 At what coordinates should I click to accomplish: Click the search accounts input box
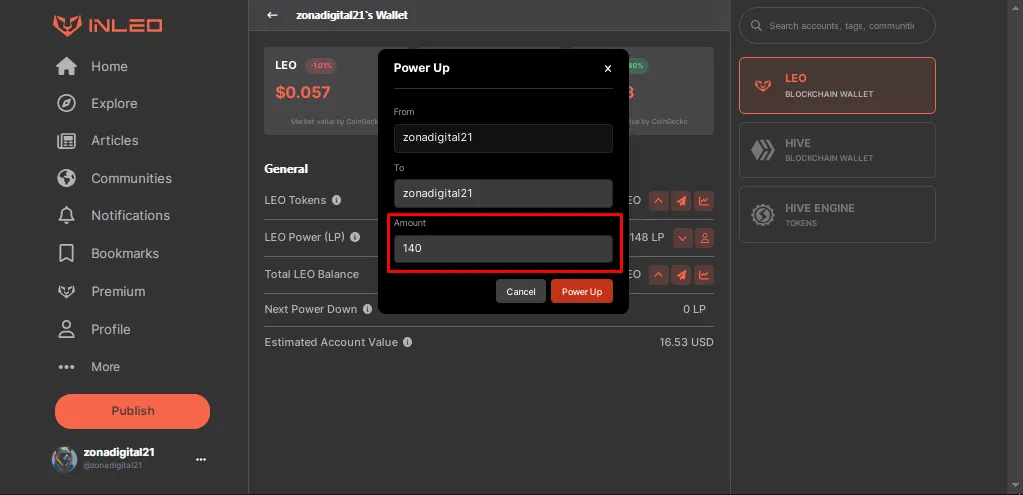click(837, 25)
